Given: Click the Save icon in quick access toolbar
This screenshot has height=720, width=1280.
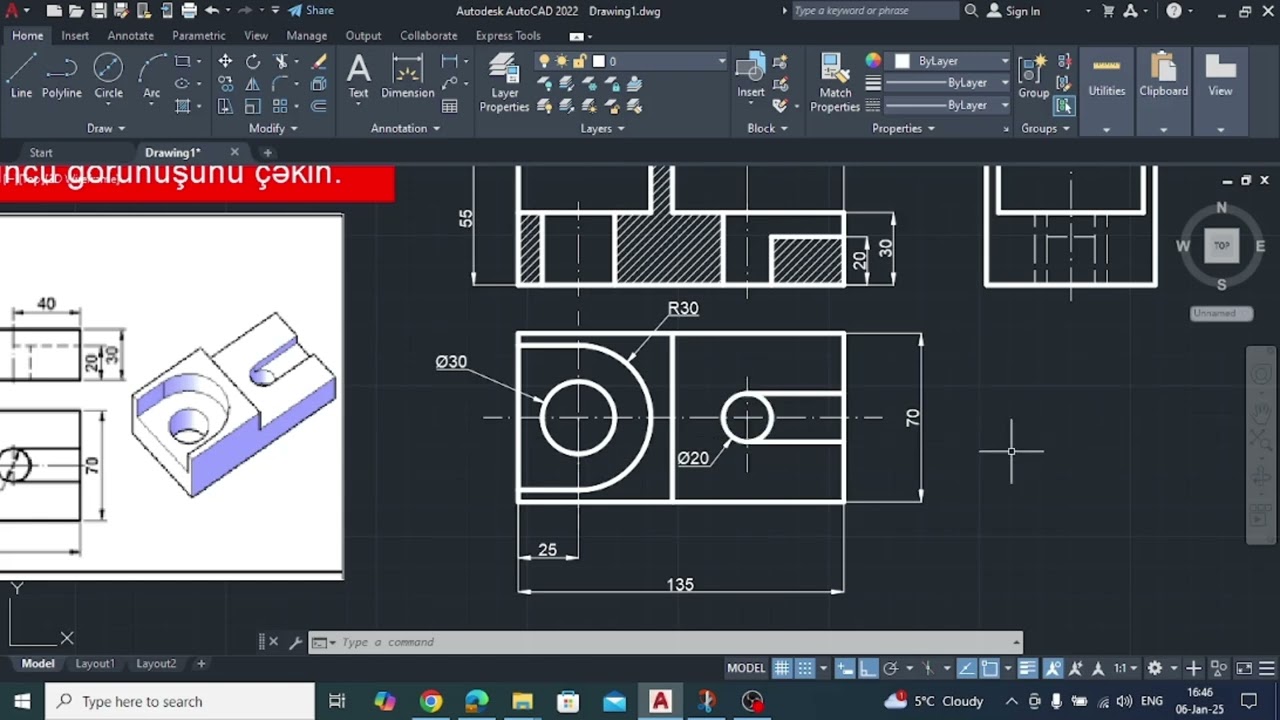Looking at the screenshot, I should [98, 11].
